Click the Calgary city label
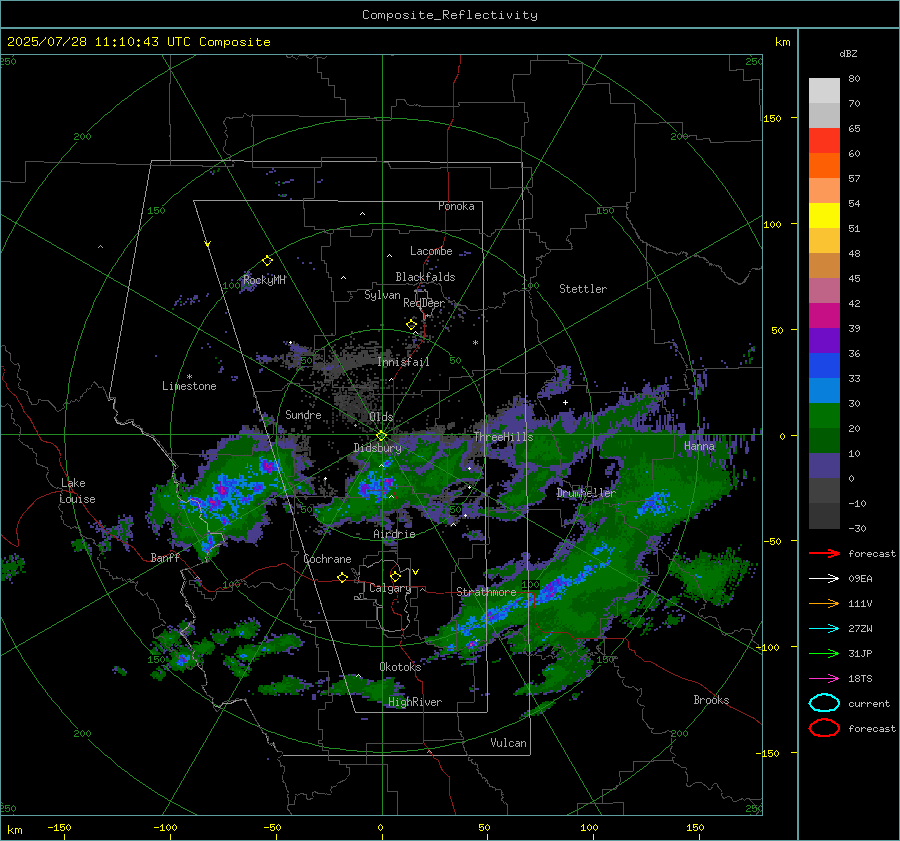 [x=390, y=588]
